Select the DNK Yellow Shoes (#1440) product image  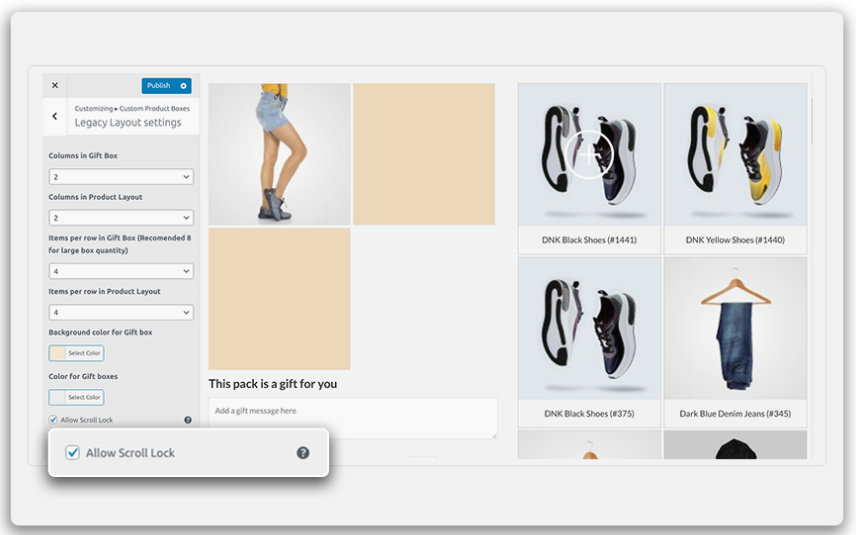pyautogui.click(x=735, y=154)
